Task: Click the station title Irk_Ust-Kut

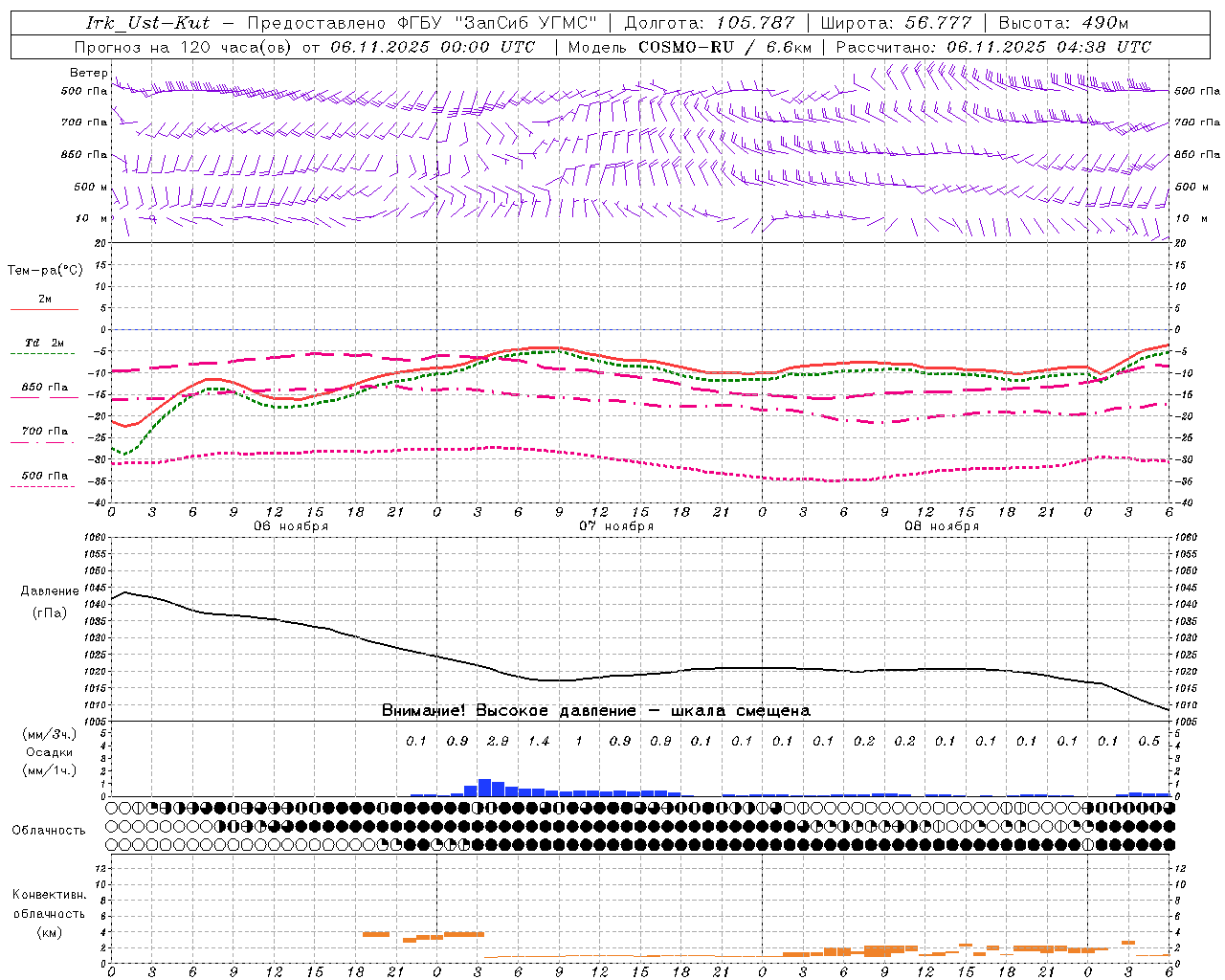Action: pos(147,23)
